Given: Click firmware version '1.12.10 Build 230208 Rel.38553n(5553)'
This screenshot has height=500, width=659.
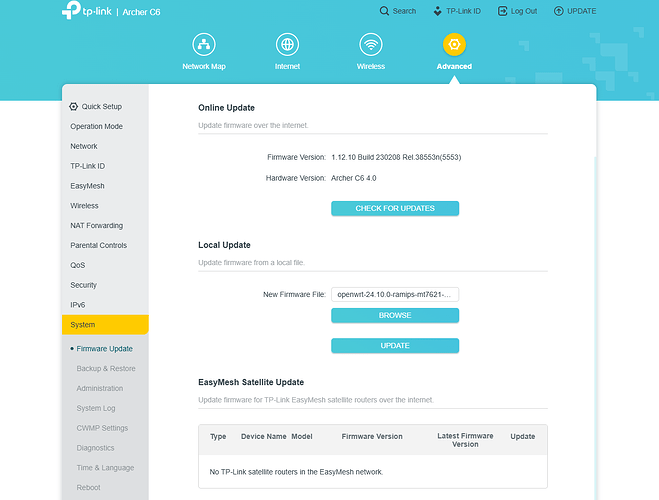Looking at the screenshot, I should [x=396, y=157].
